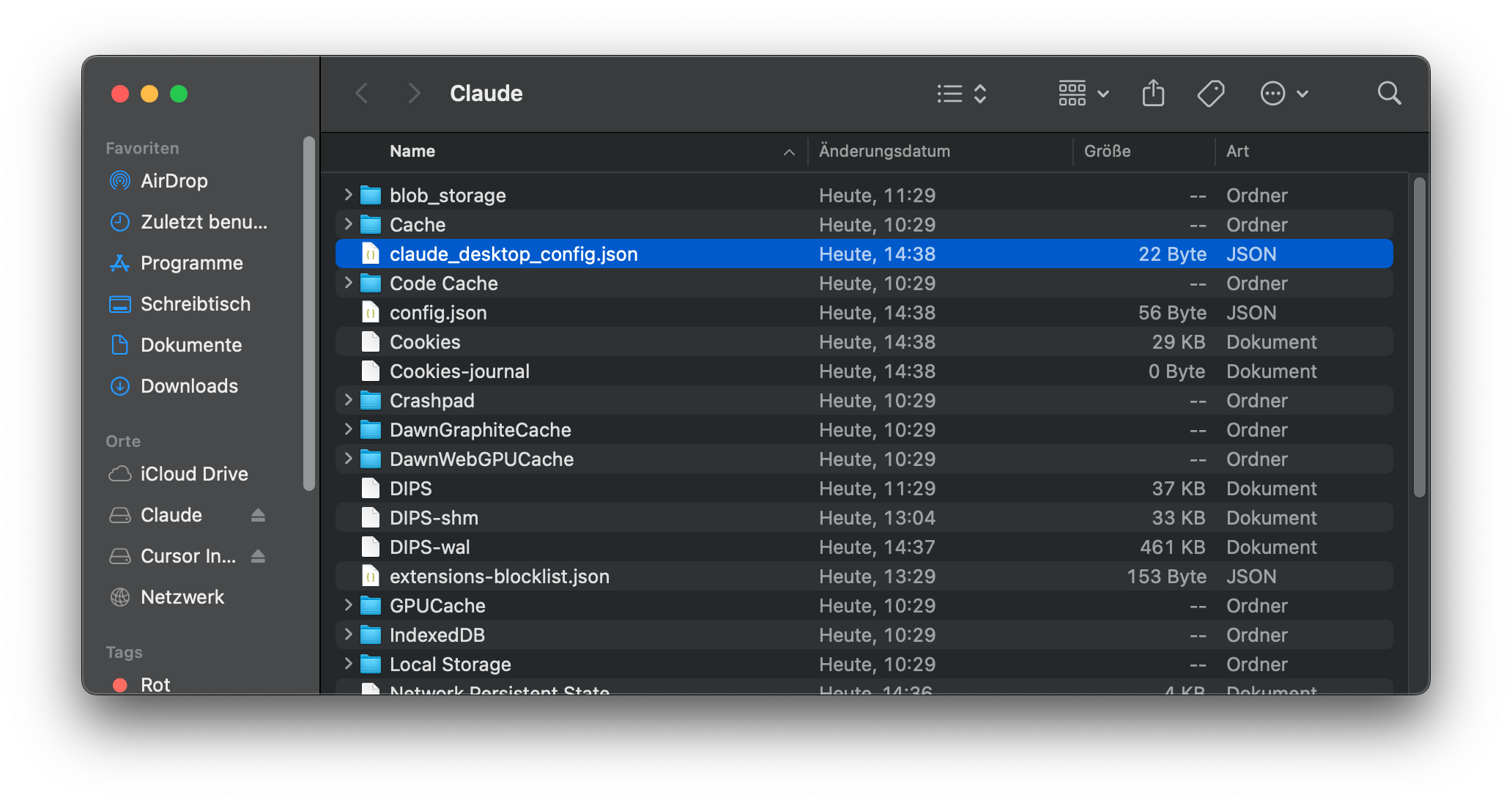Select claude_desktop_config.json file
This screenshot has width=1512, height=803.
click(x=864, y=254)
